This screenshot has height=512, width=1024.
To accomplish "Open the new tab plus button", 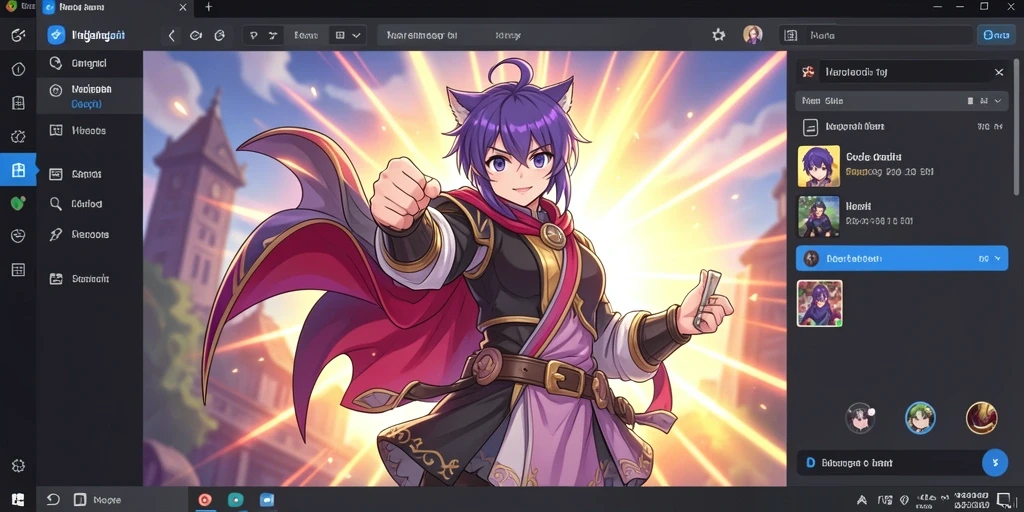I will (x=208, y=7).
